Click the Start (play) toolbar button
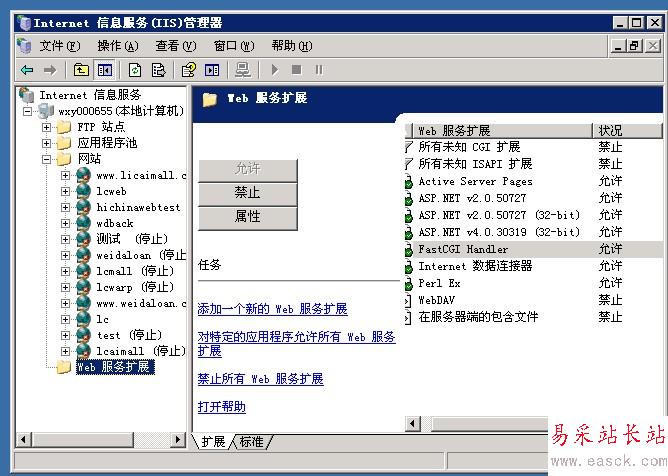Viewport: 668px width, 476px height. coord(275,69)
